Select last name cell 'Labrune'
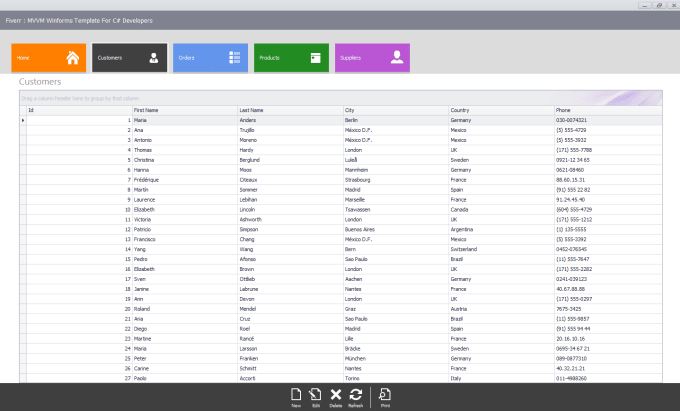The image size is (680, 411). pos(291,289)
